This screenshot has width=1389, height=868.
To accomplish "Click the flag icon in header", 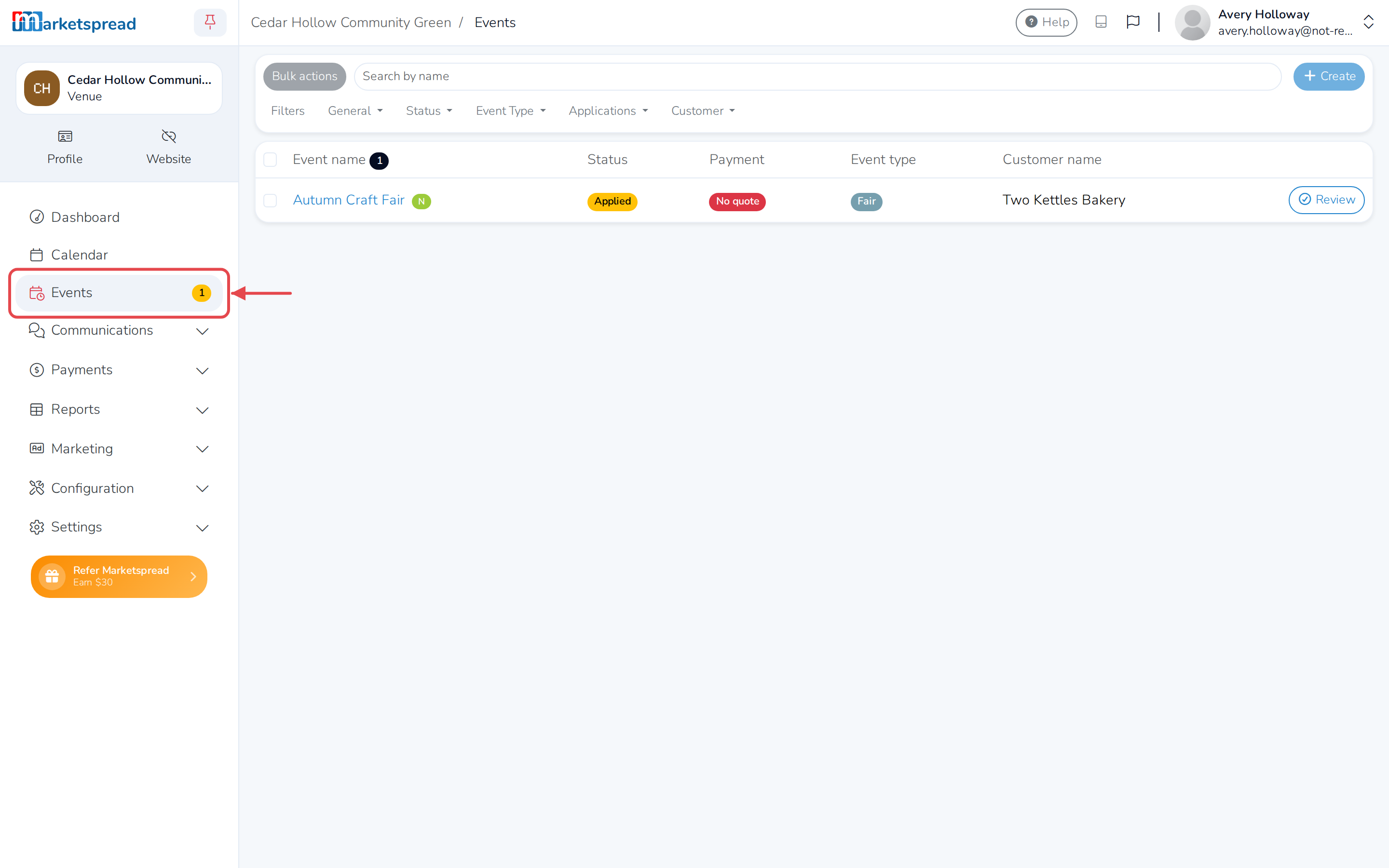I will tap(1133, 22).
